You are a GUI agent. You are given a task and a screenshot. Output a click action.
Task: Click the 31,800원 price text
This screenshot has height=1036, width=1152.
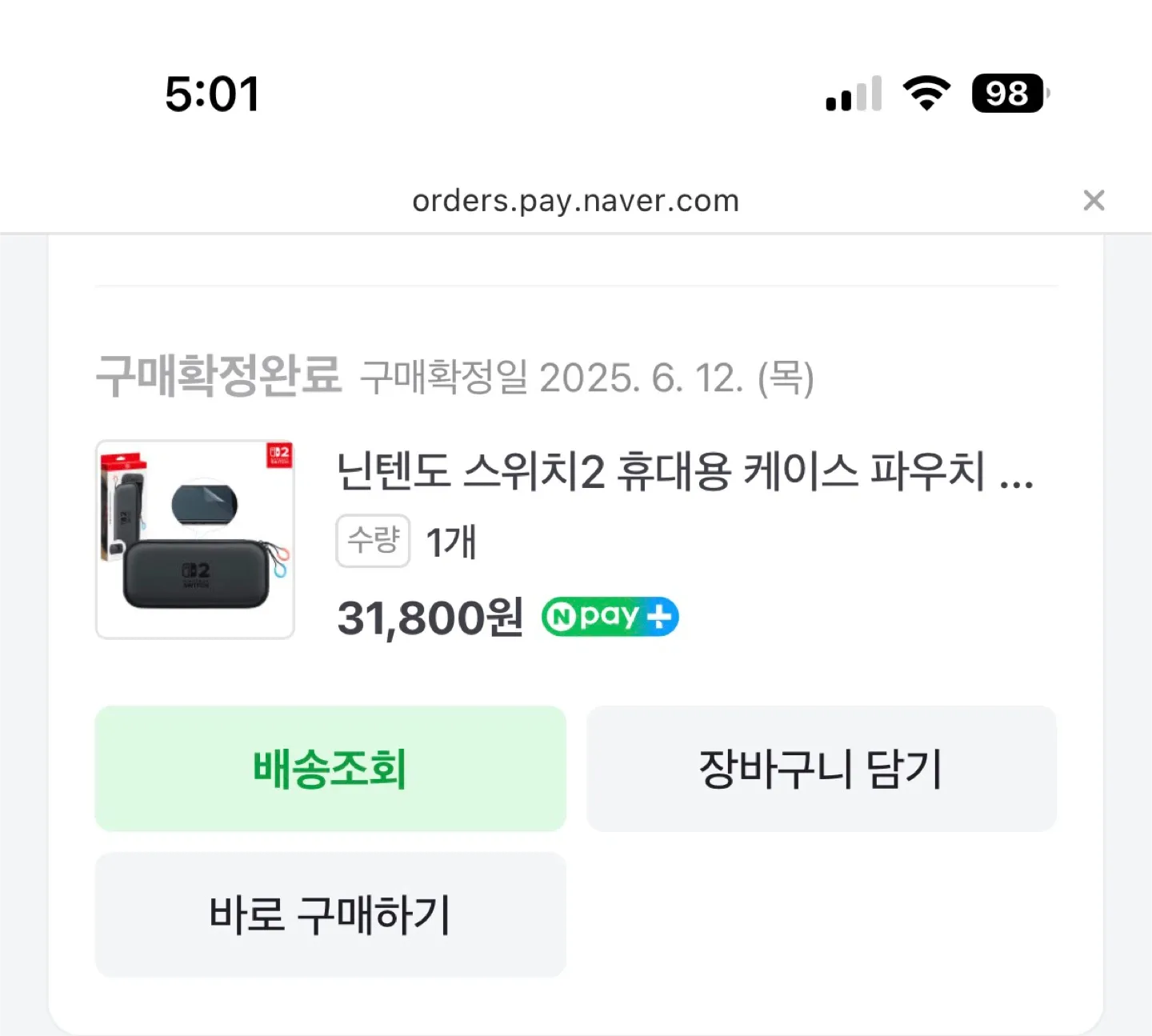[430, 618]
